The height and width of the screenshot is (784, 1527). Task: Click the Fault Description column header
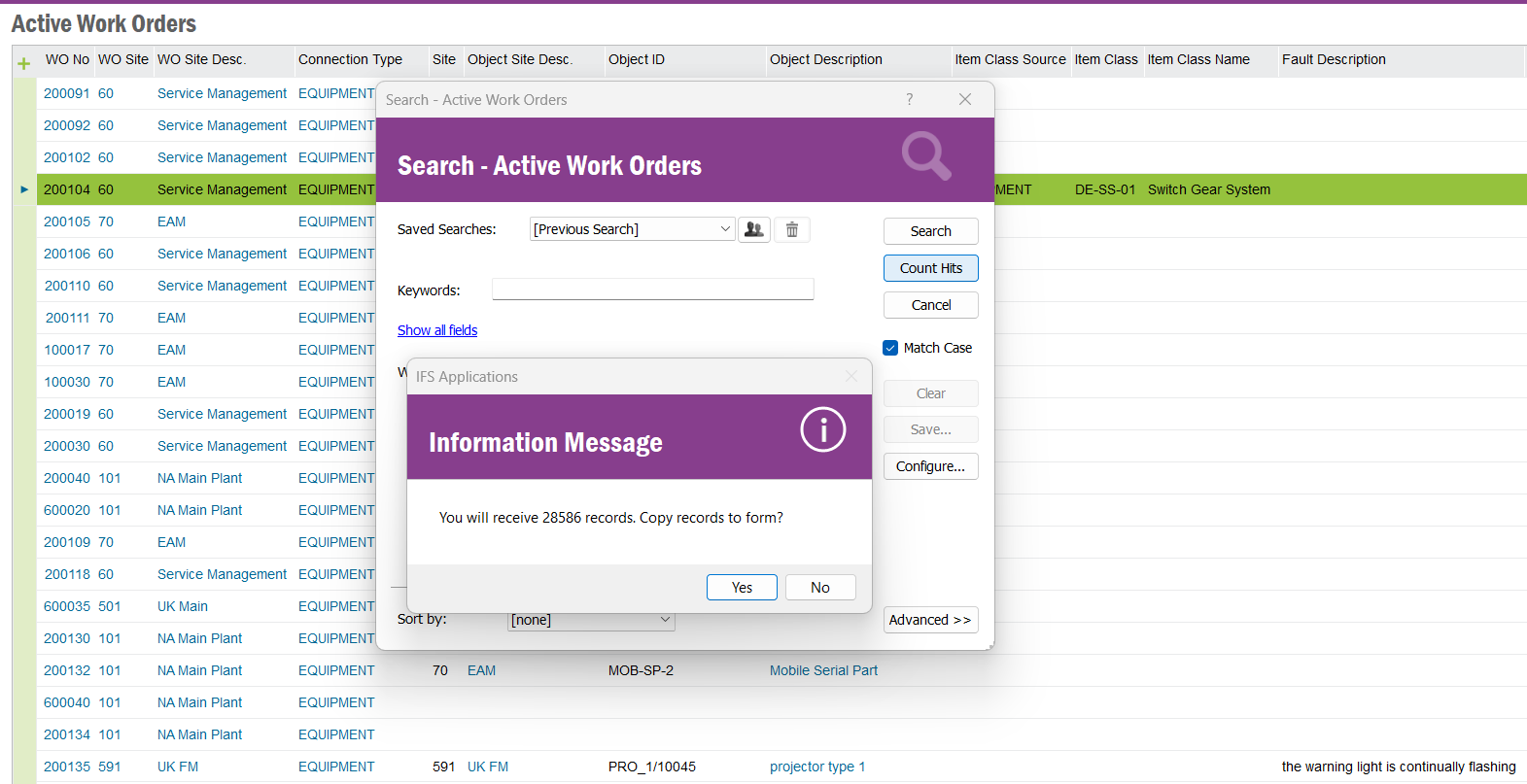pyautogui.click(x=1334, y=59)
